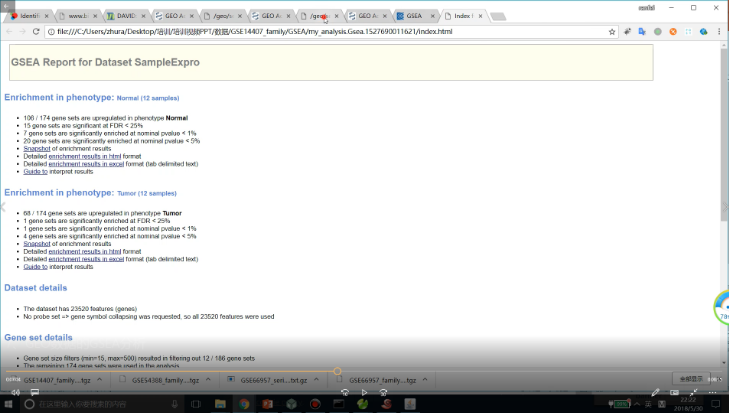Image resolution: width=729 pixels, height=413 pixels.
Task: Click the blue globe extension icon
Action: click(703, 32)
